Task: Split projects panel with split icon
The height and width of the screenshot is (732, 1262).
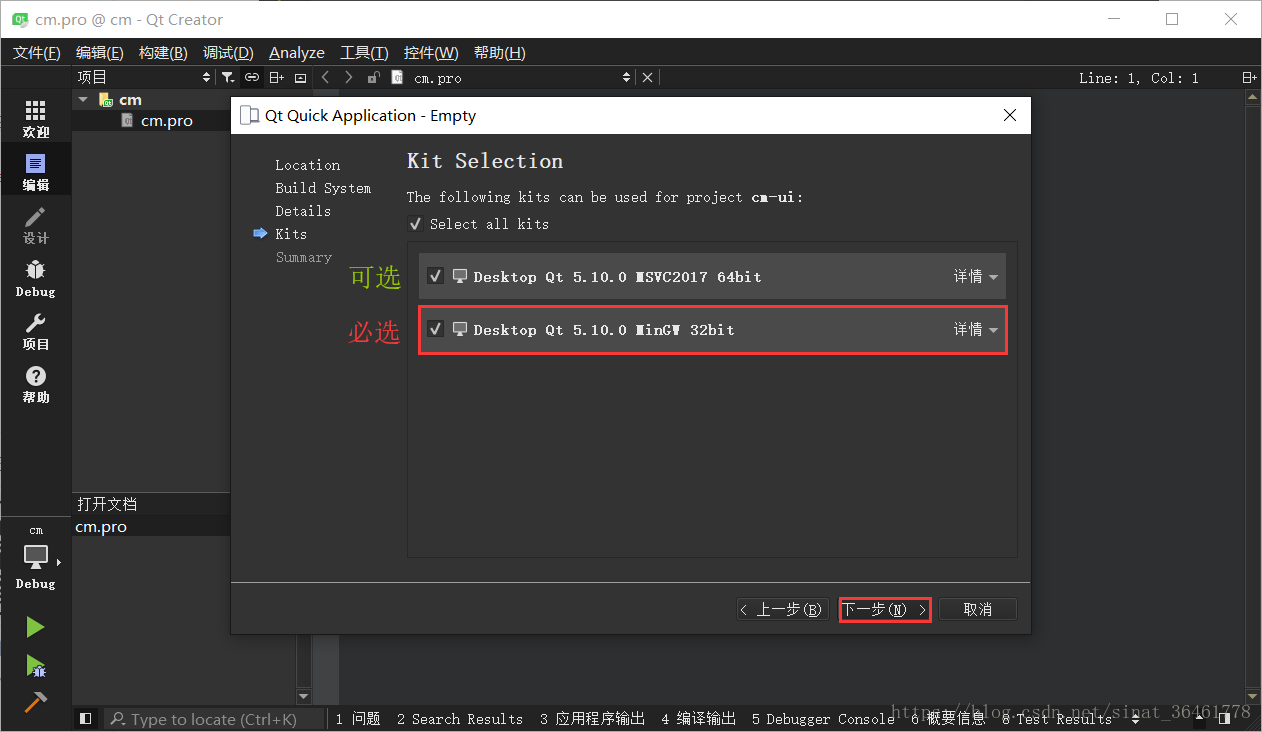Action: (x=276, y=77)
